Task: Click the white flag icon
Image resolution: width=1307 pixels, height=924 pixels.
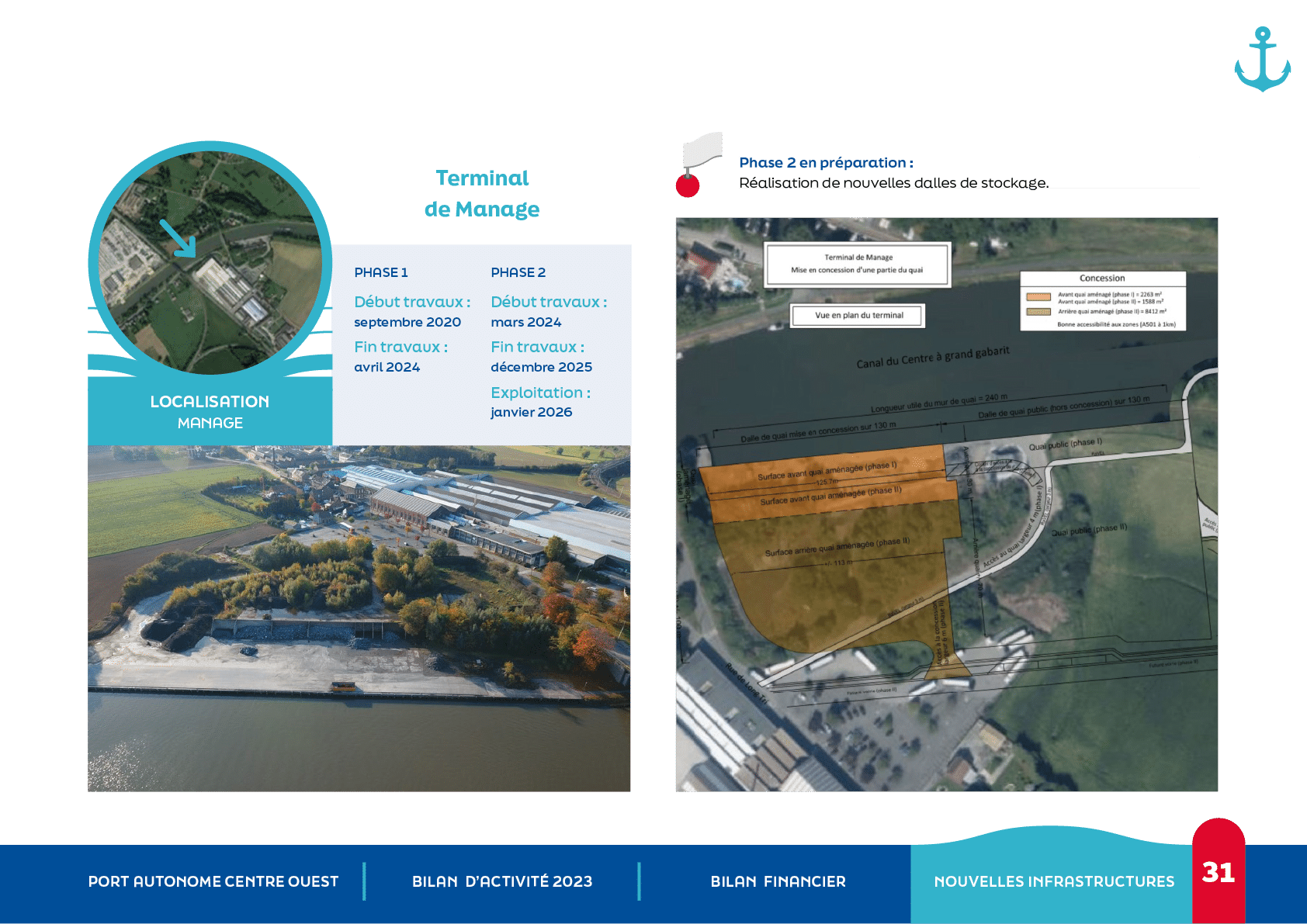Action: point(702,149)
